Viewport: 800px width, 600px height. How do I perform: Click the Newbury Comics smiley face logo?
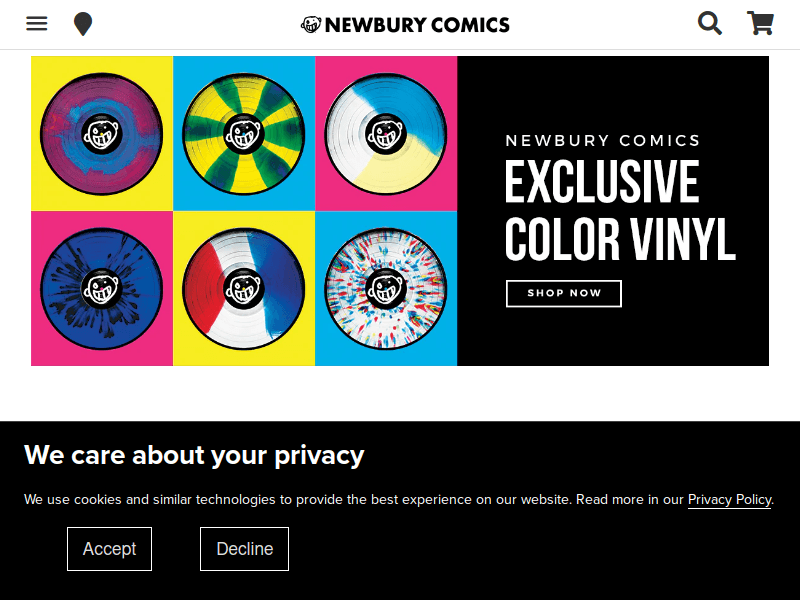tap(310, 24)
